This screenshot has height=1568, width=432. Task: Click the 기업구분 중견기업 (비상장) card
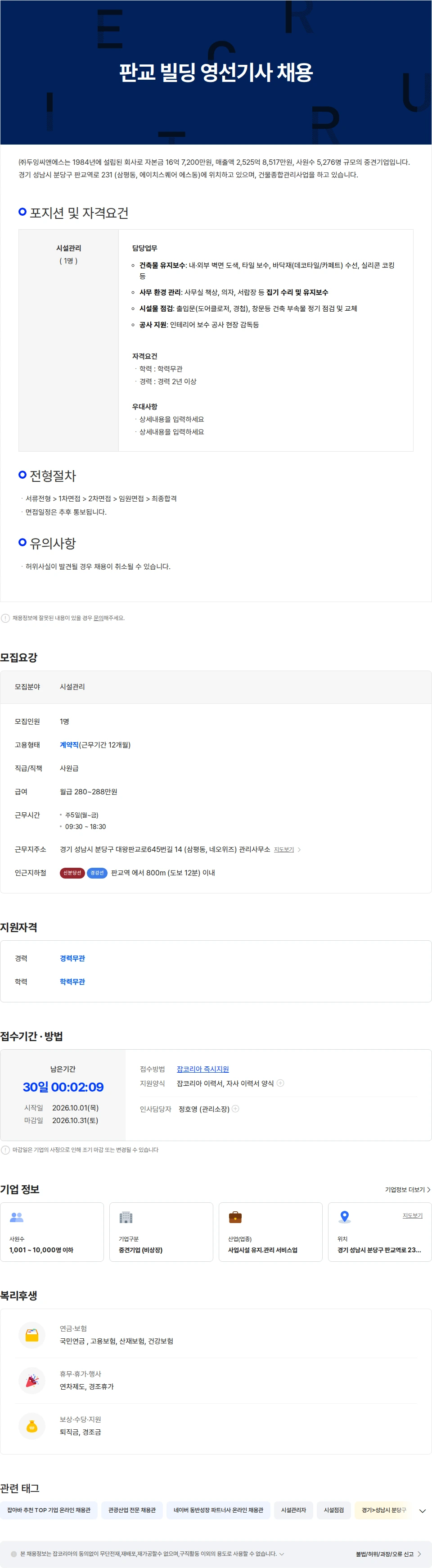point(161,1232)
